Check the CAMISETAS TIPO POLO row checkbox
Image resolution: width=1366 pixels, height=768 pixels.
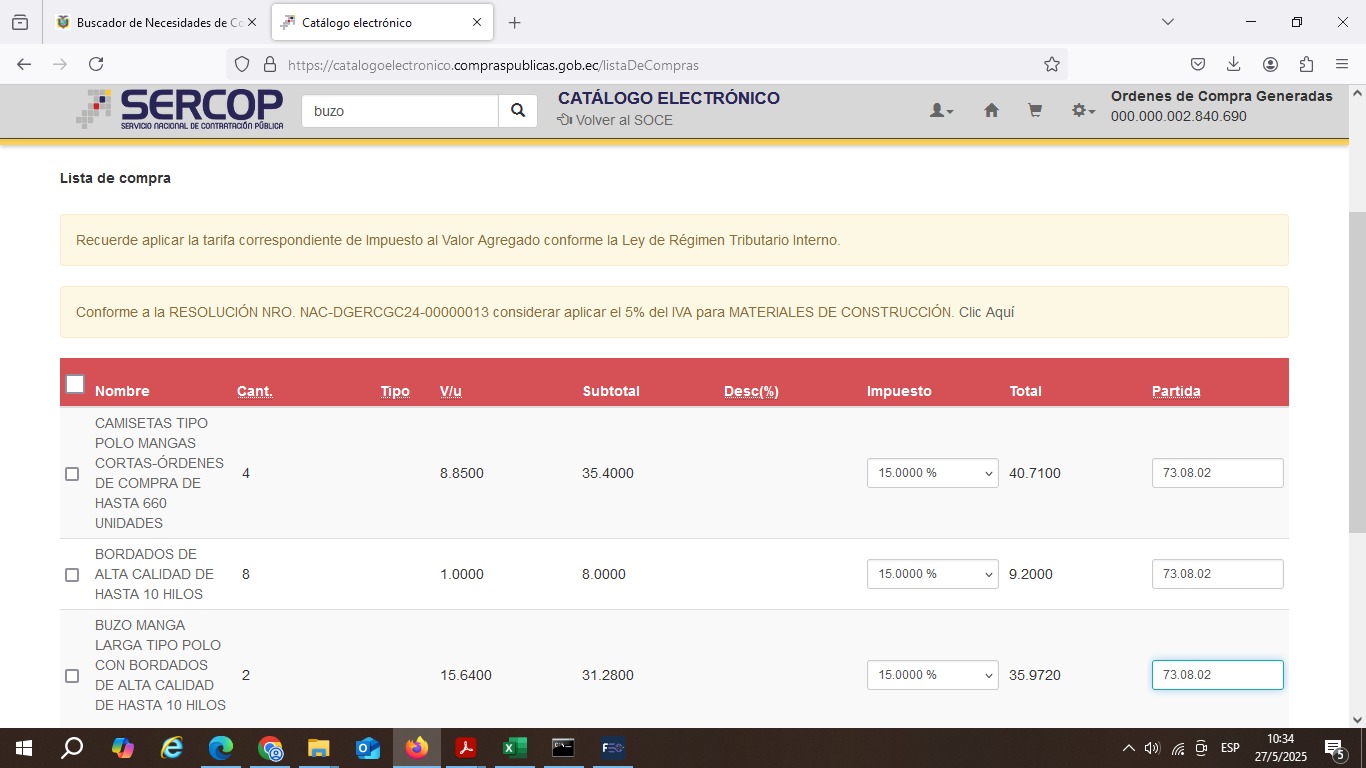pos(72,474)
